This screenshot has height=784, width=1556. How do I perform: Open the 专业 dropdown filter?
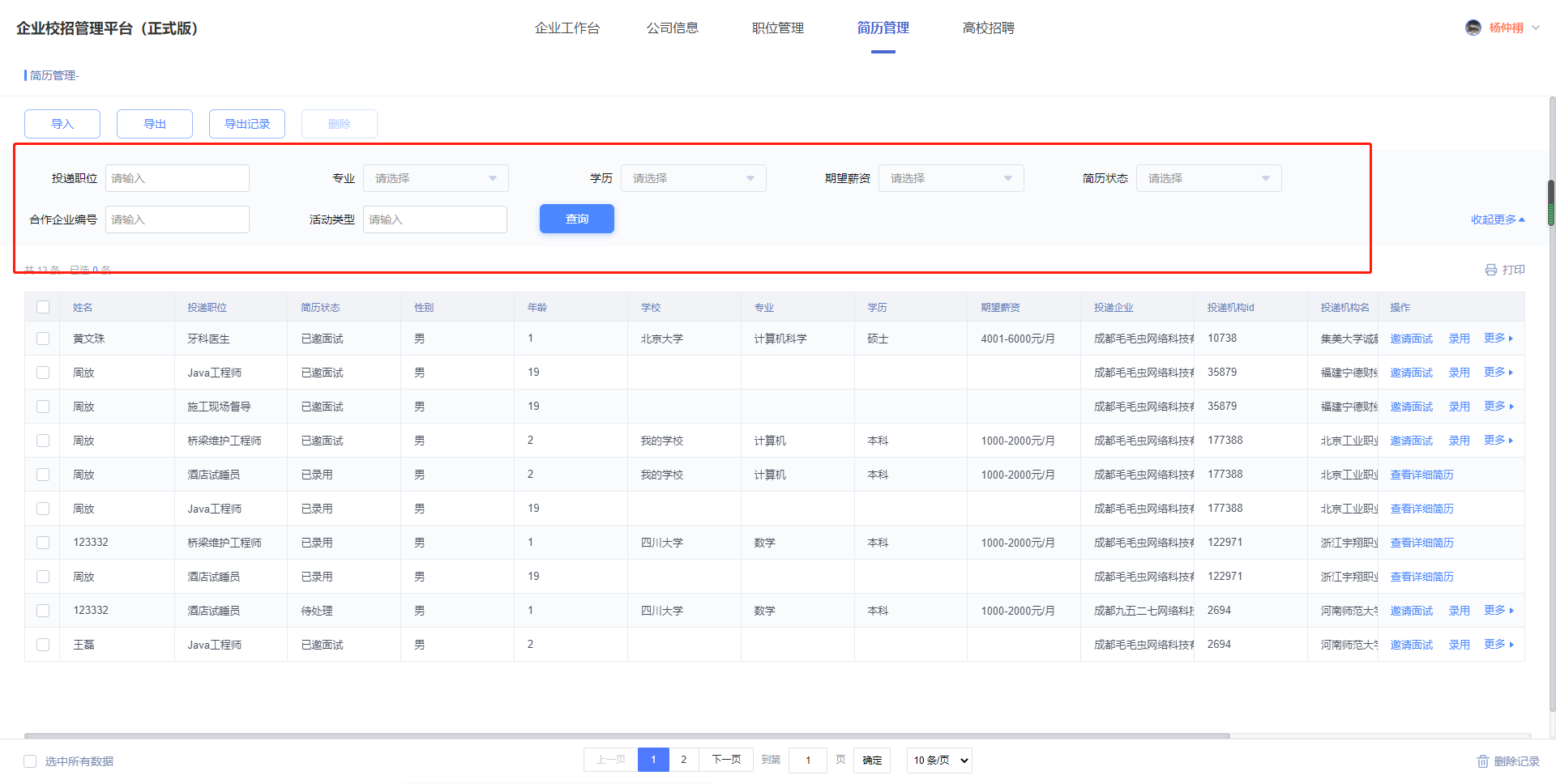436,178
